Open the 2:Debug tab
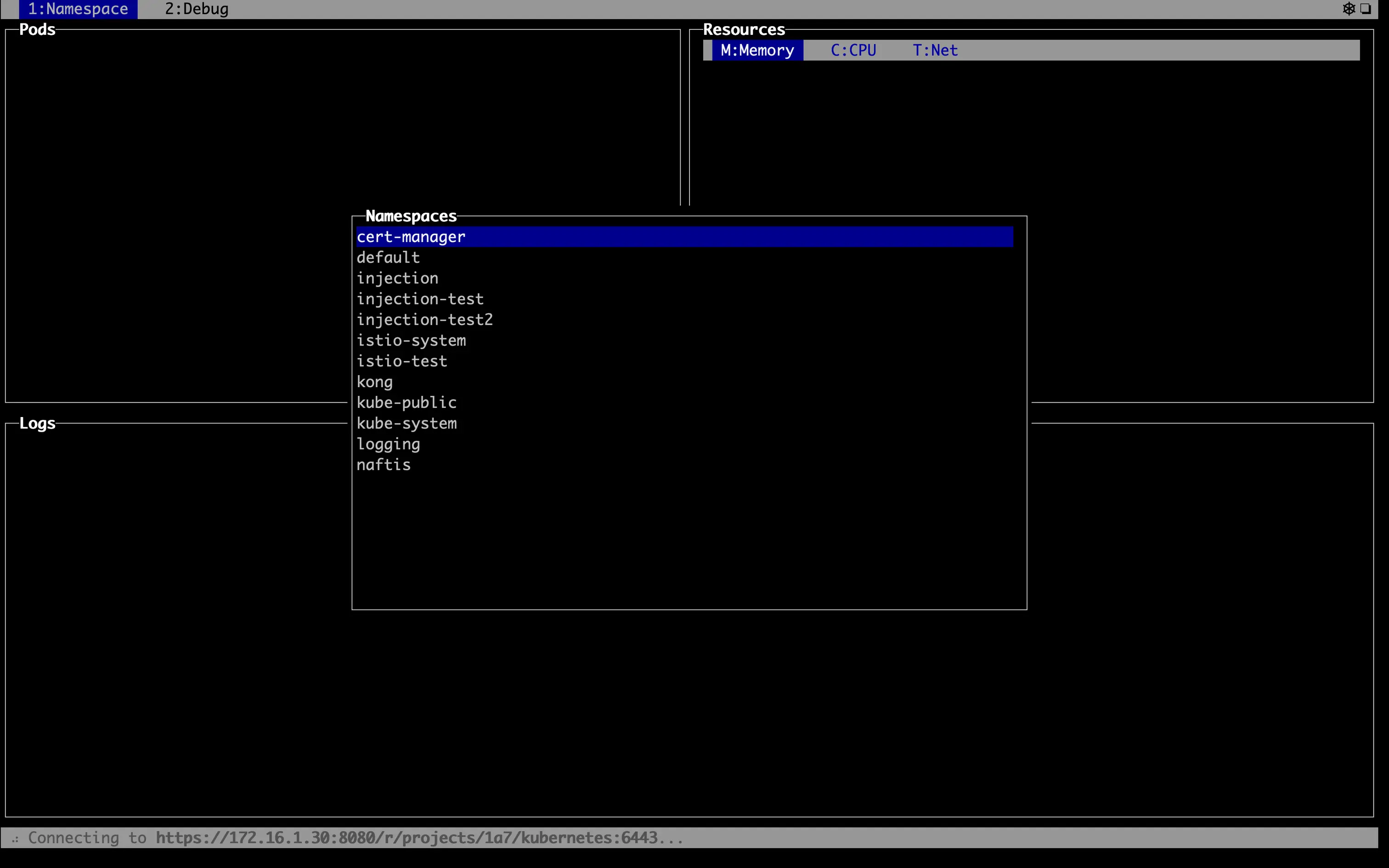The image size is (1389, 868). click(x=196, y=9)
